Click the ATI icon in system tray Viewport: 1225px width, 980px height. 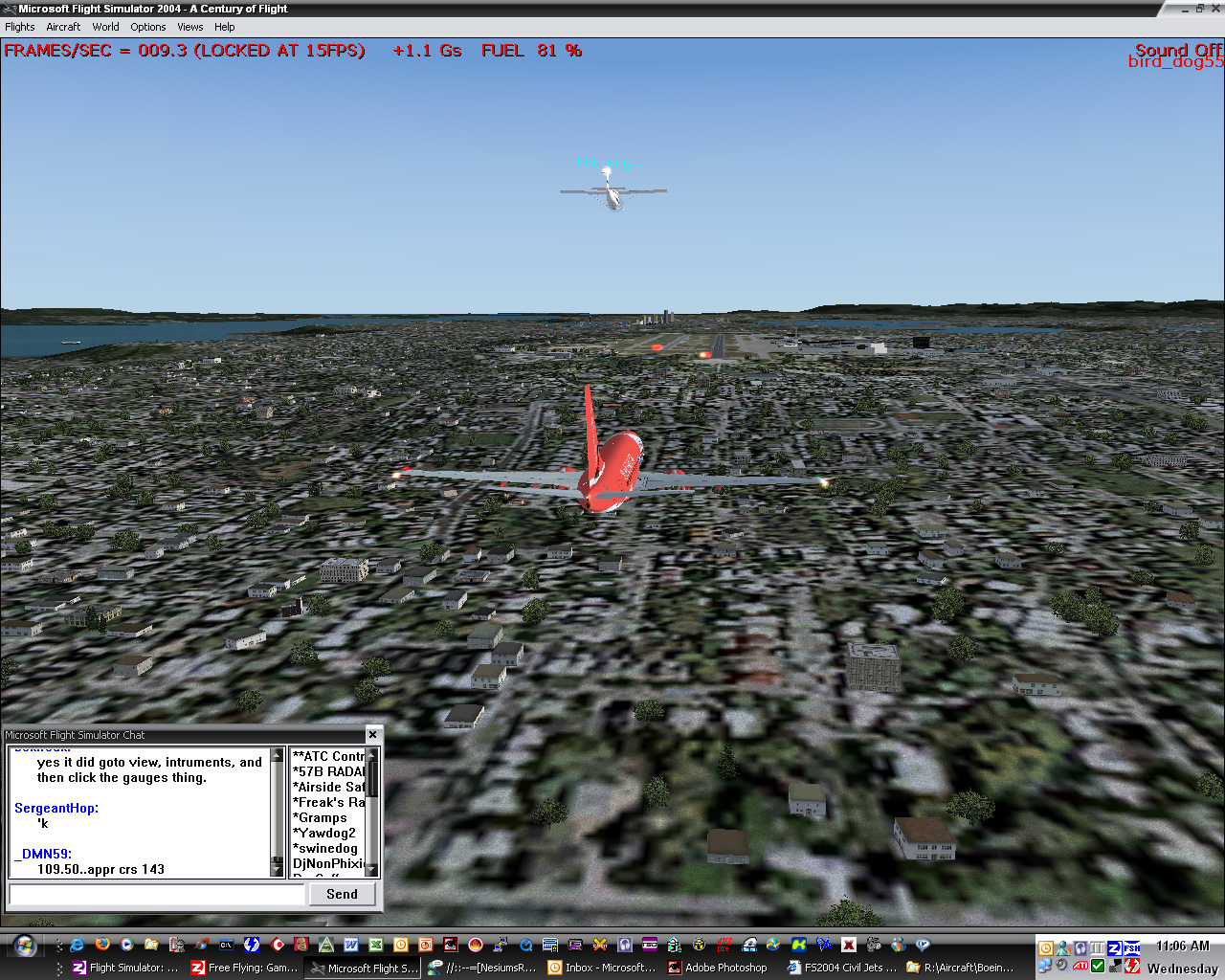(x=1080, y=966)
